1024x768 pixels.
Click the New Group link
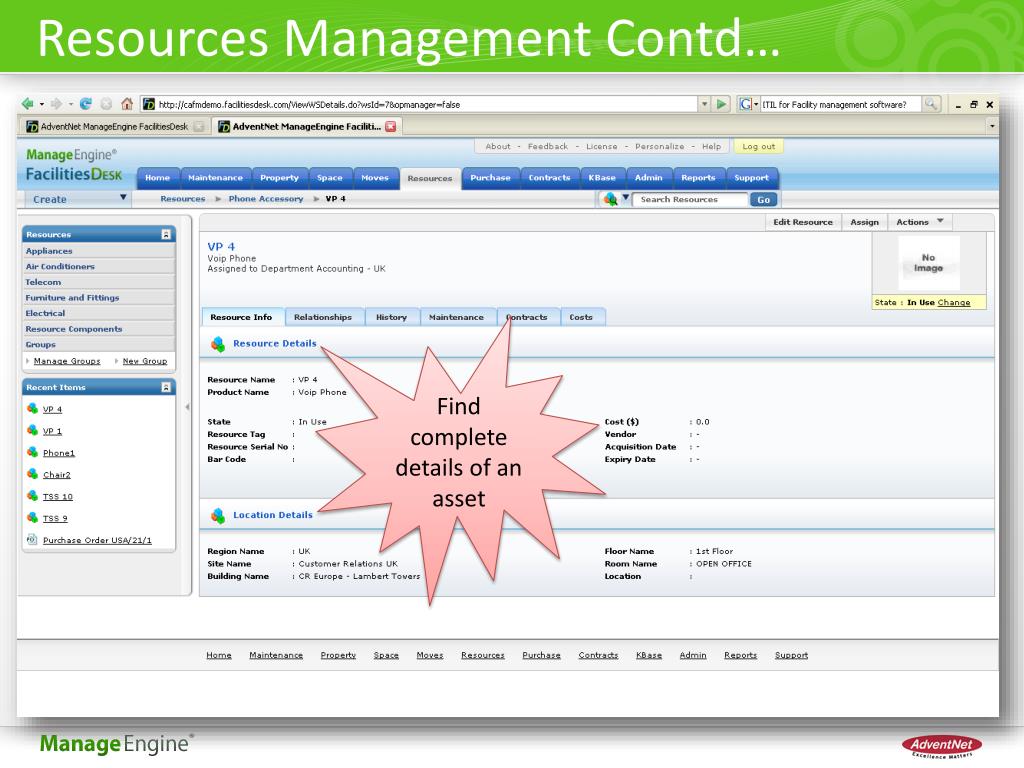point(145,361)
